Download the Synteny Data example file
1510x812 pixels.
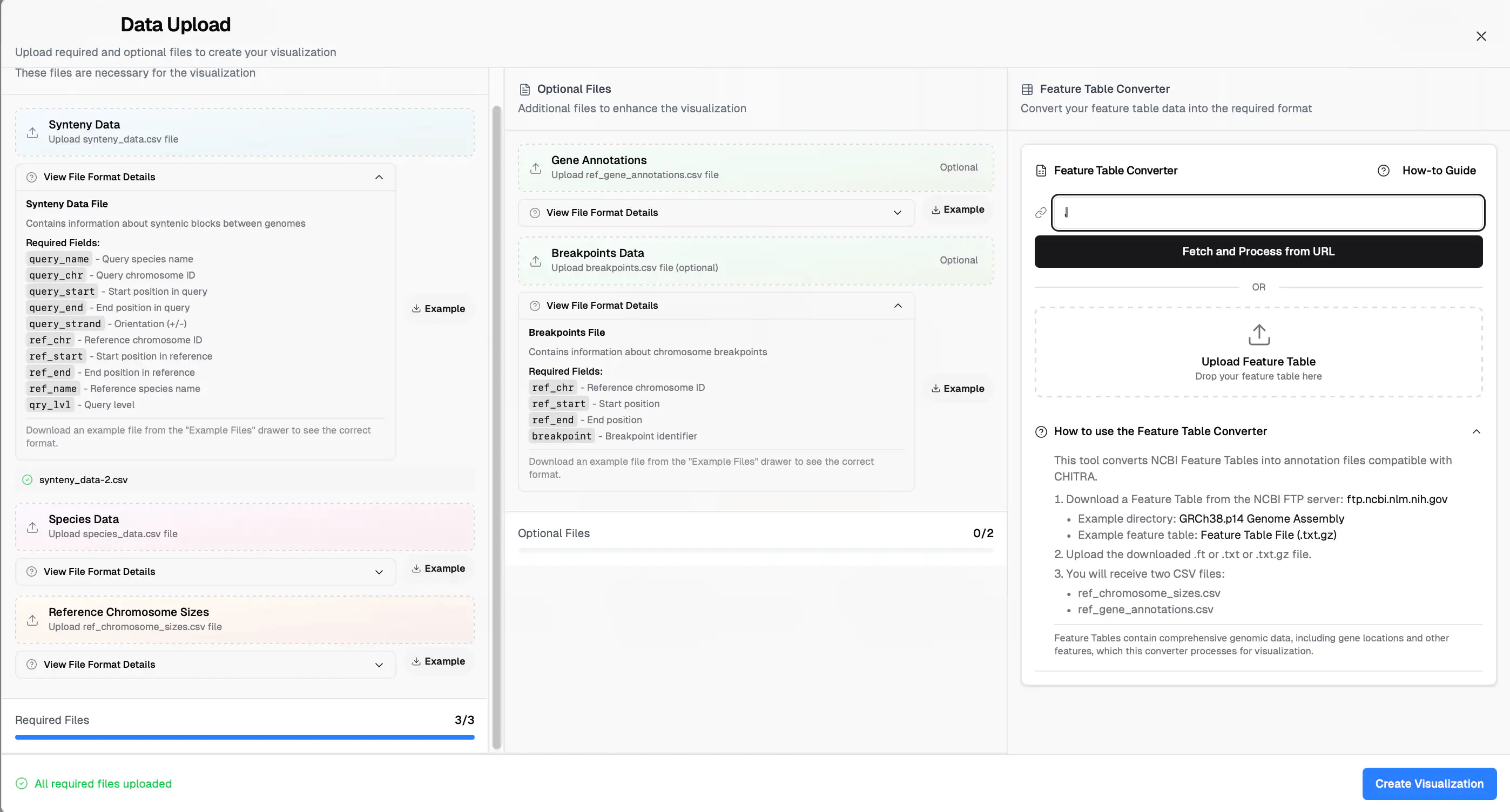(x=439, y=309)
